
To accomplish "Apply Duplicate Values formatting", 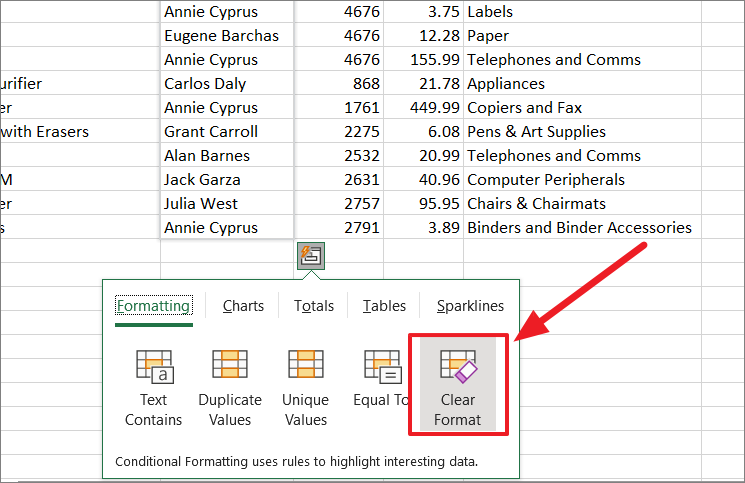I will point(230,388).
